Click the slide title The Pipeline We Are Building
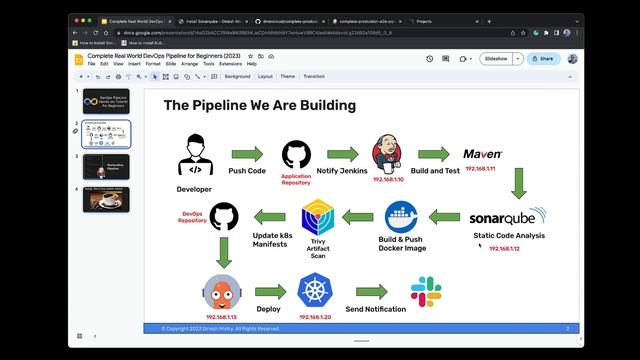640x360 pixels. [x=260, y=105]
